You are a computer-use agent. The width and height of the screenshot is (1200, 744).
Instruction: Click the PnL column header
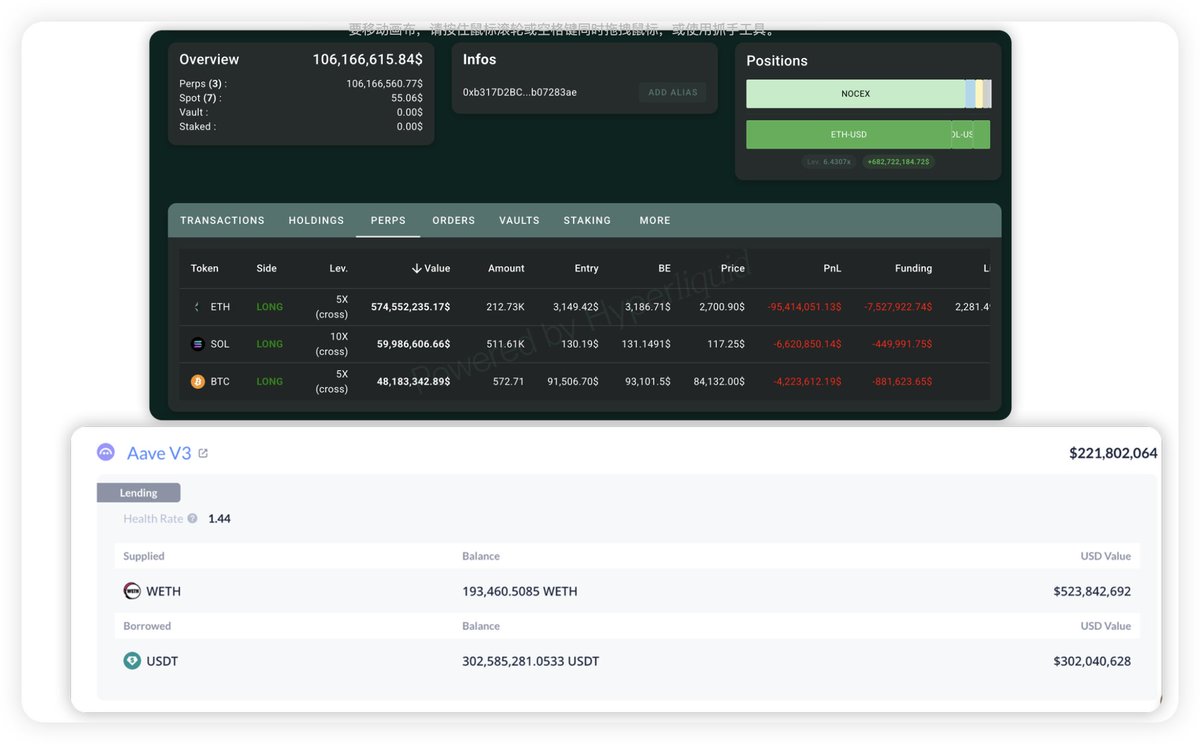tap(832, 268)
